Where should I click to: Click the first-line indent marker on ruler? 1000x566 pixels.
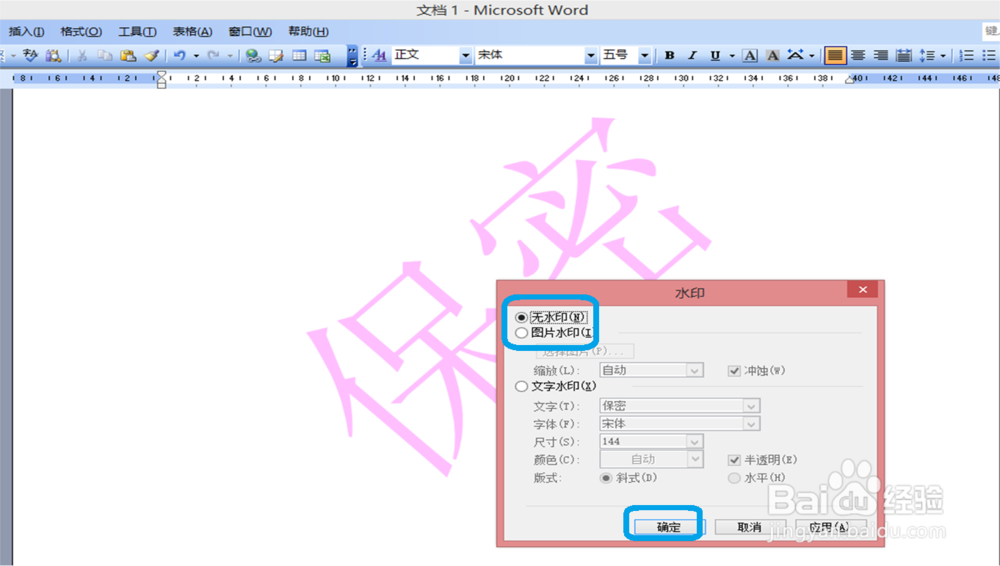(161, 75)
